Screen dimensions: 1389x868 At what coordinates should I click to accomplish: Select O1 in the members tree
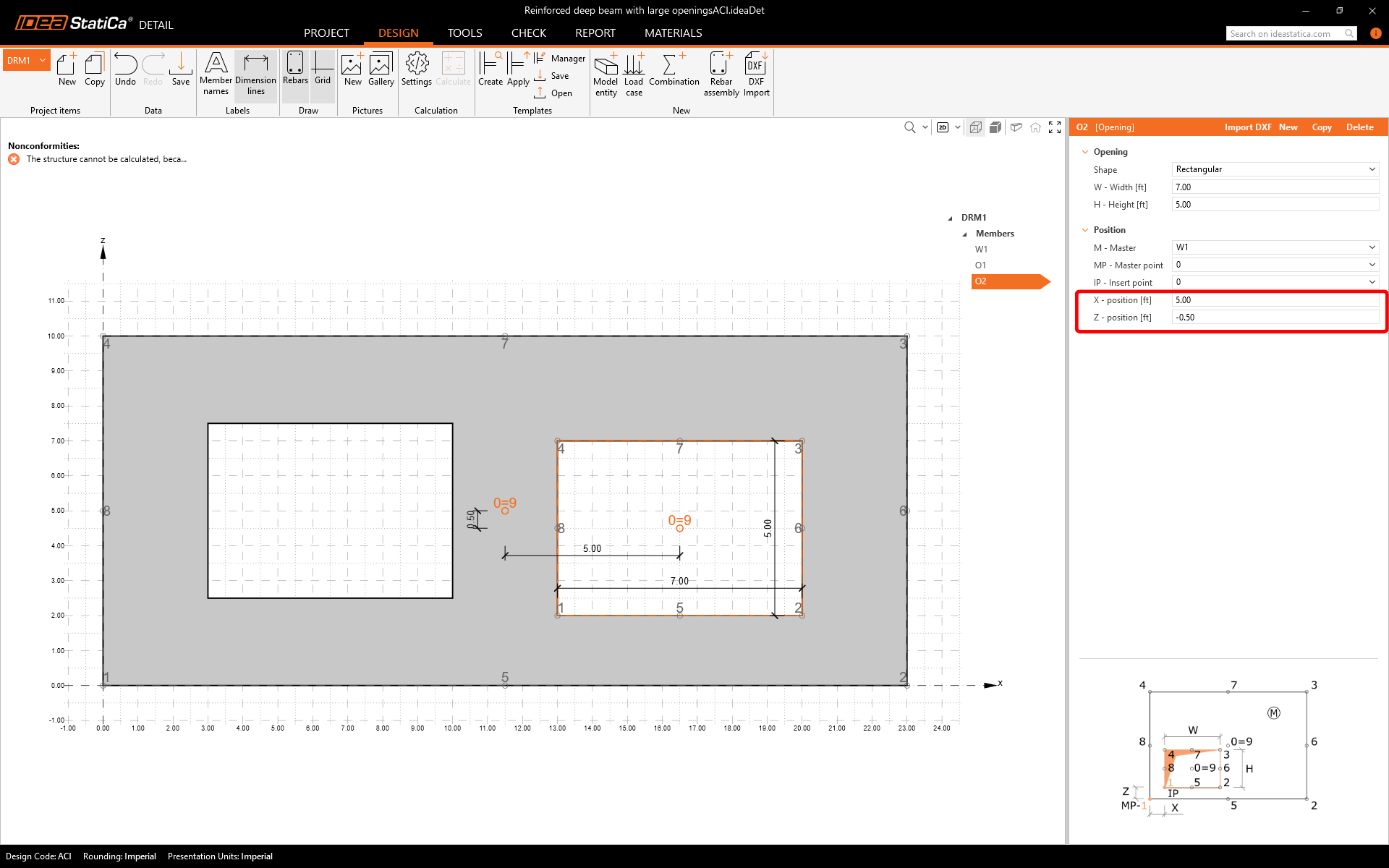pyautogui.click(x=980, y=265)
